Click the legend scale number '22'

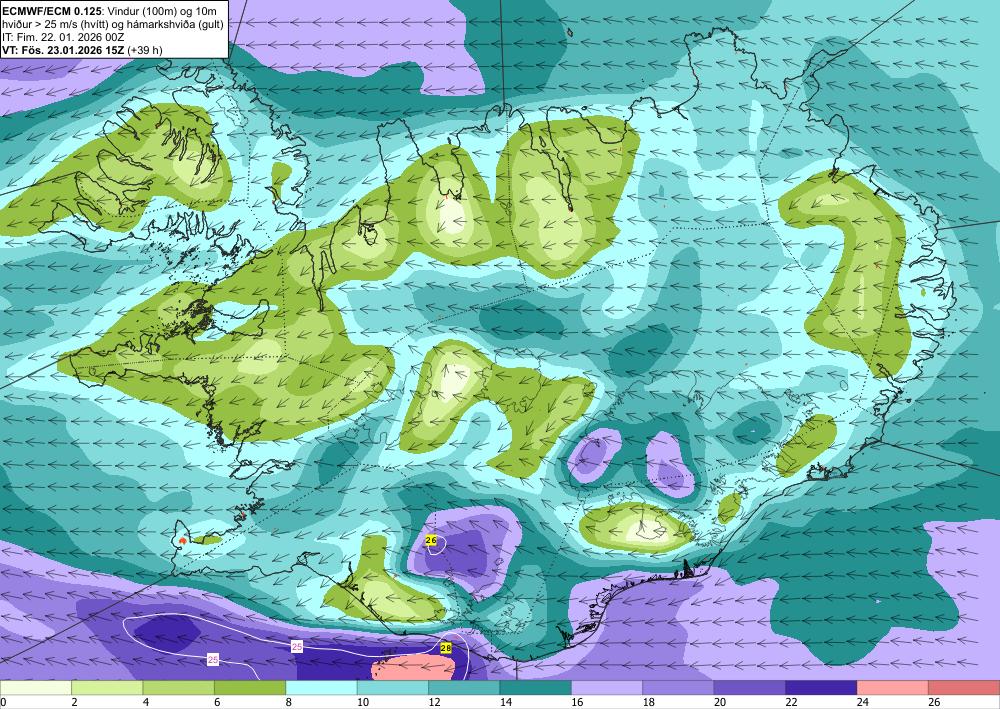tap(791, 702)
